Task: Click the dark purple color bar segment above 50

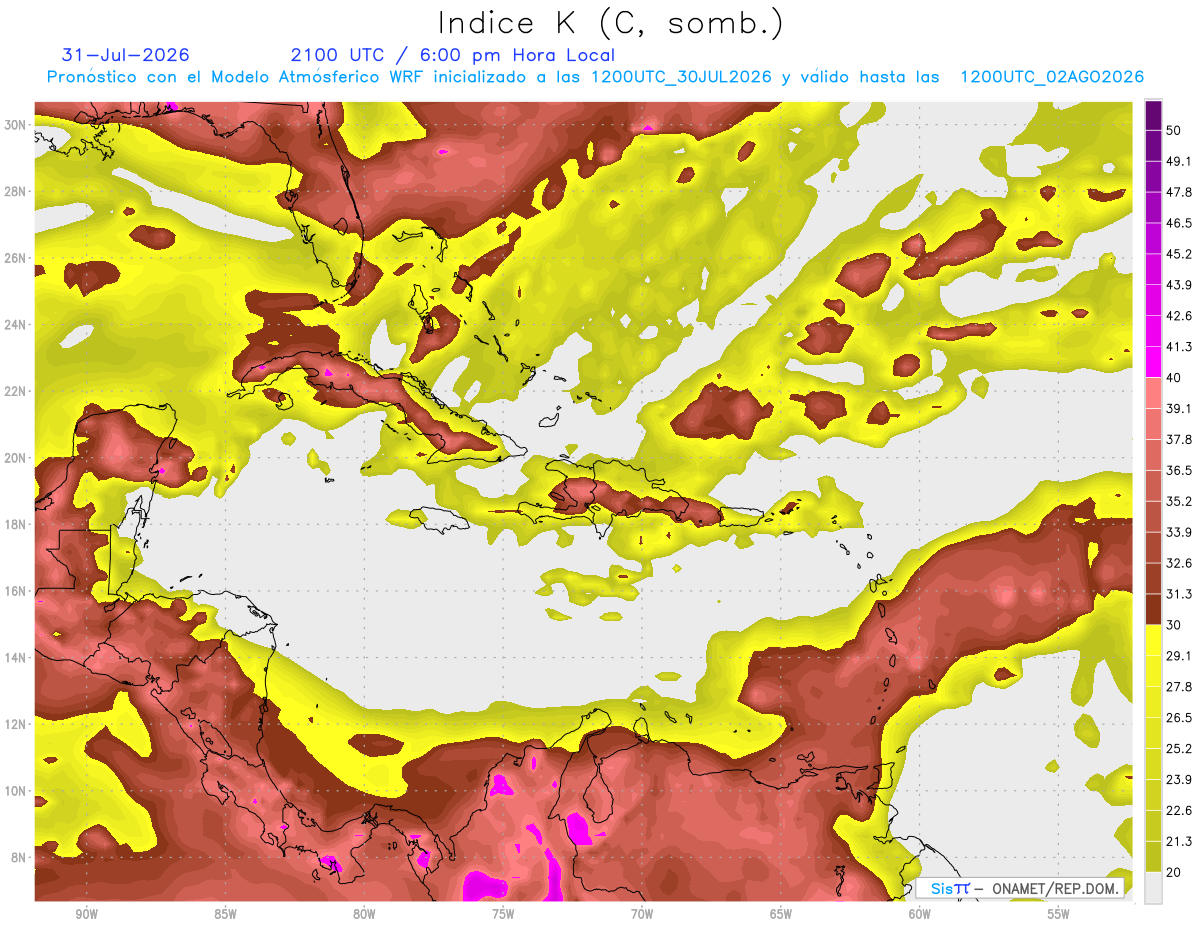Action: 1153,116
